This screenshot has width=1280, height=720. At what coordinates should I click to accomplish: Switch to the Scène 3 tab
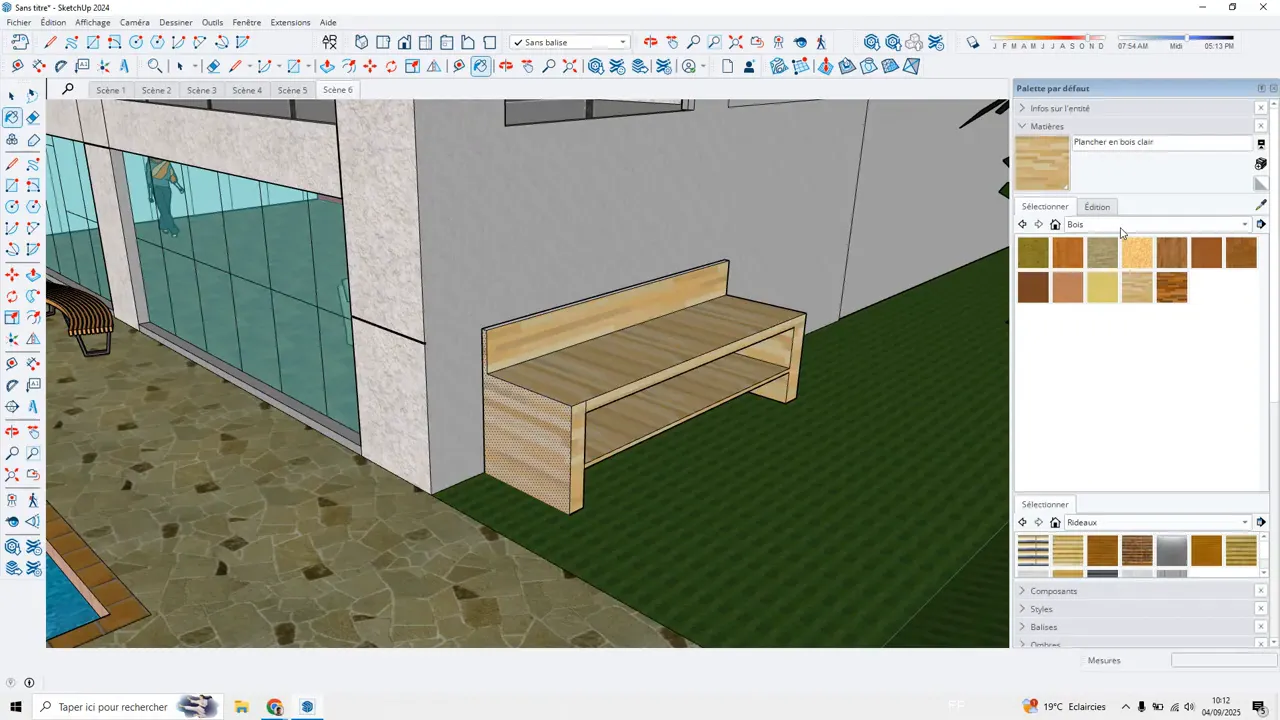[201, 90]
